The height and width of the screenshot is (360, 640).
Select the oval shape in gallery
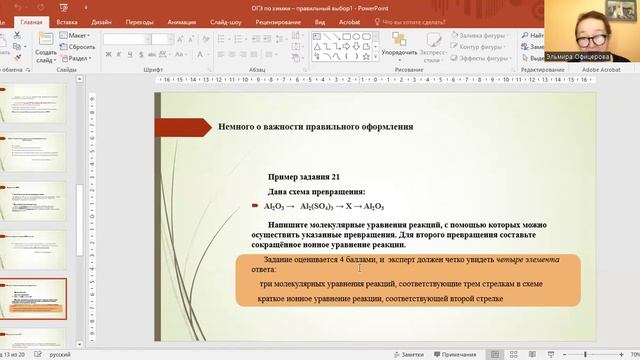356,37
